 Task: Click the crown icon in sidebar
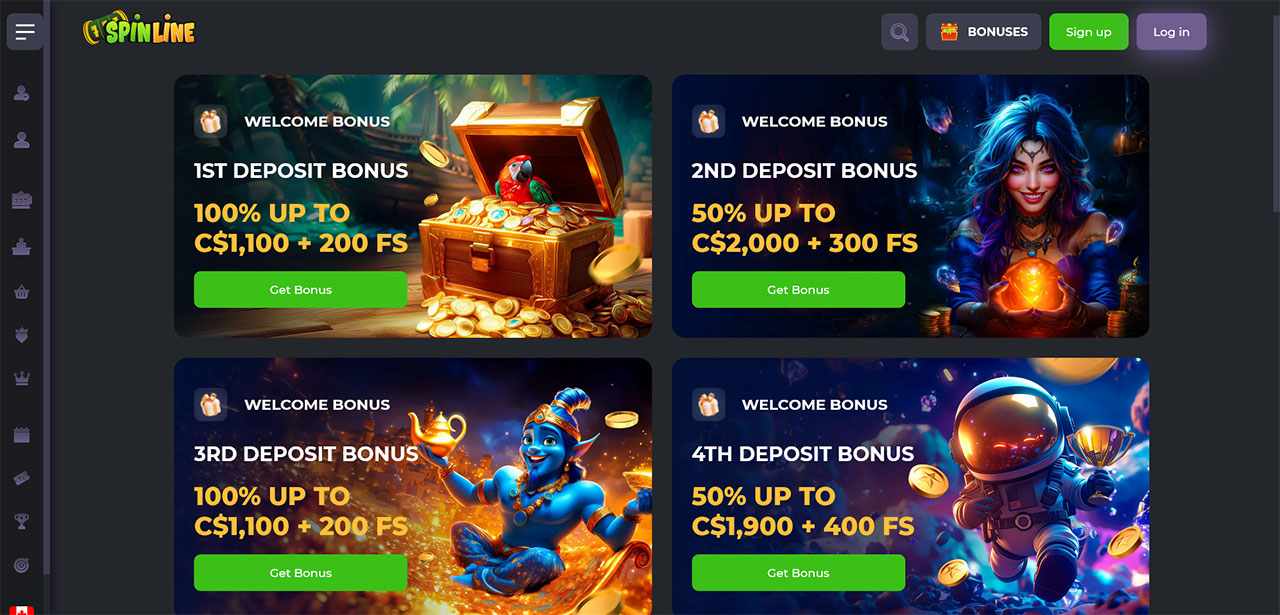(21, 378)
